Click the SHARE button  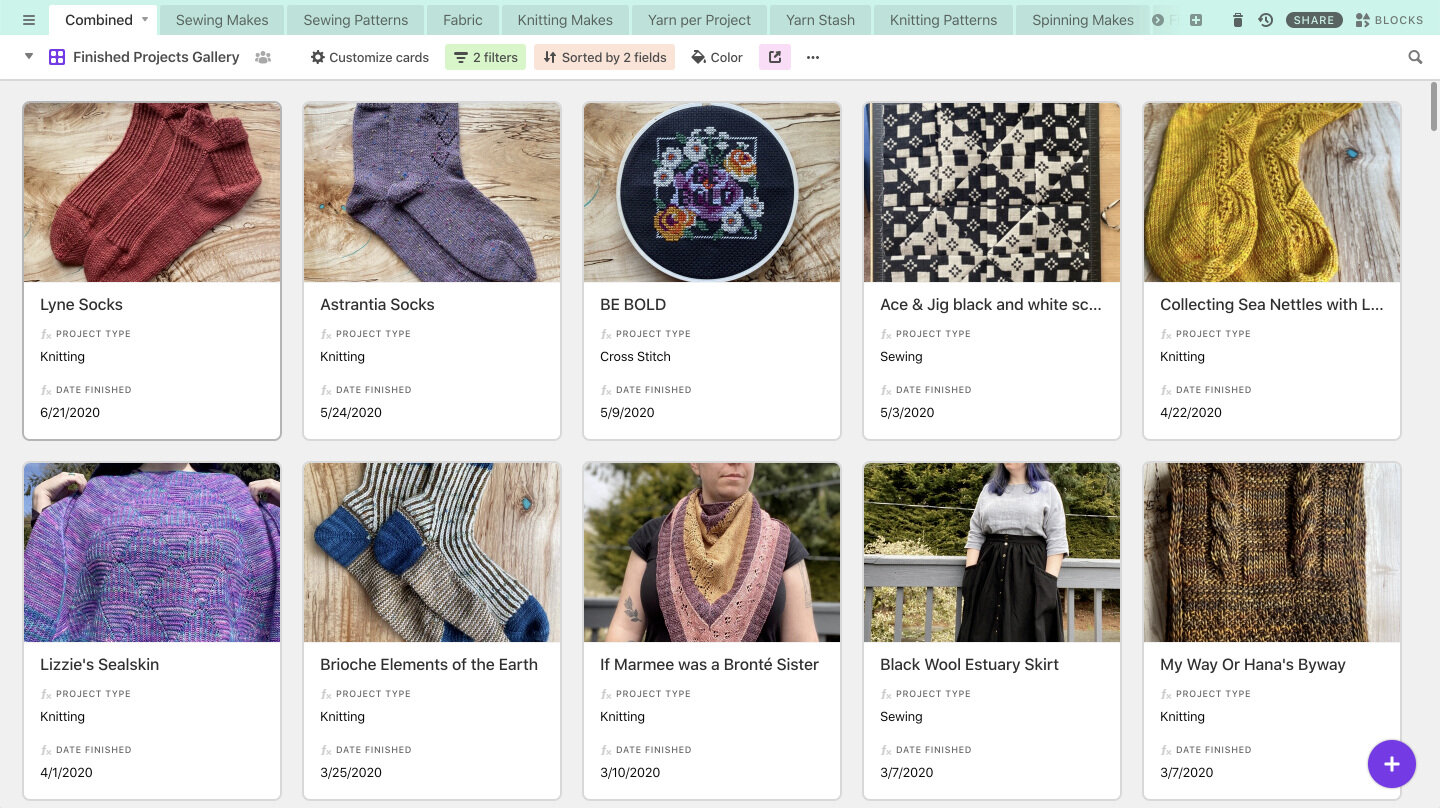[1314, 20]
